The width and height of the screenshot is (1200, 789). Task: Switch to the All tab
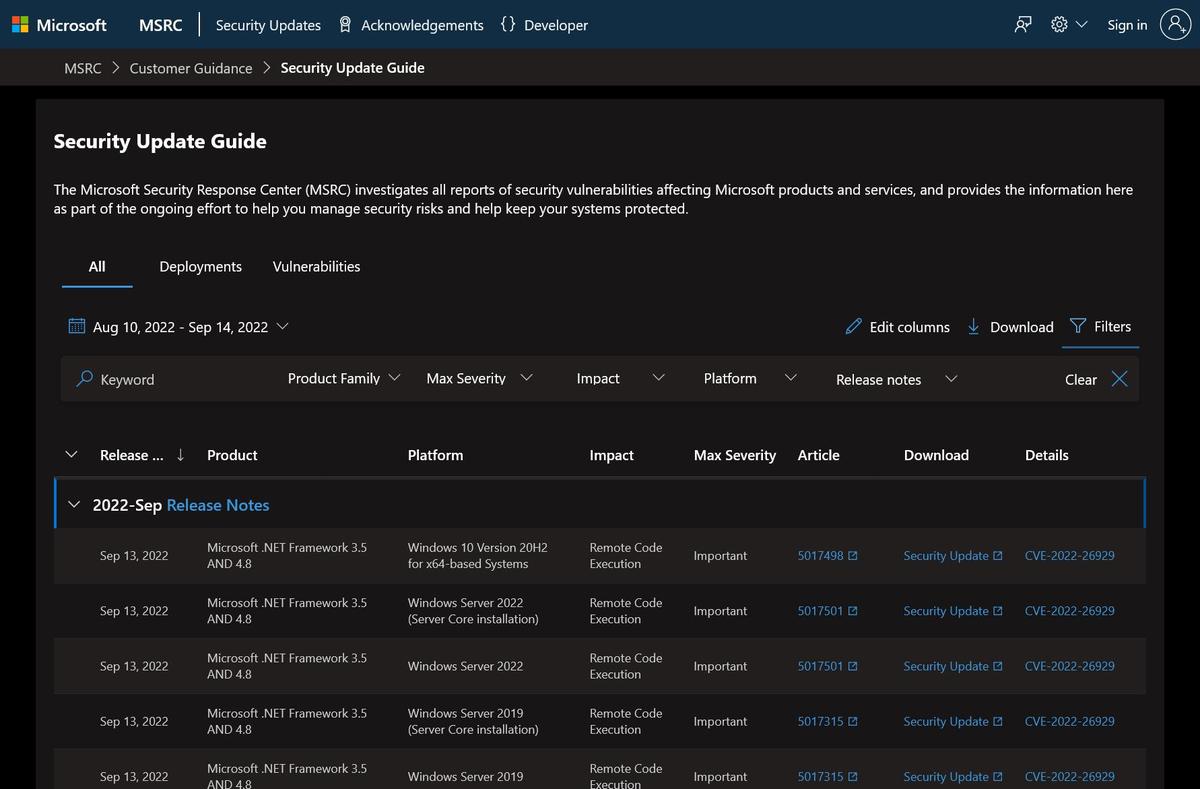point(97,267)
